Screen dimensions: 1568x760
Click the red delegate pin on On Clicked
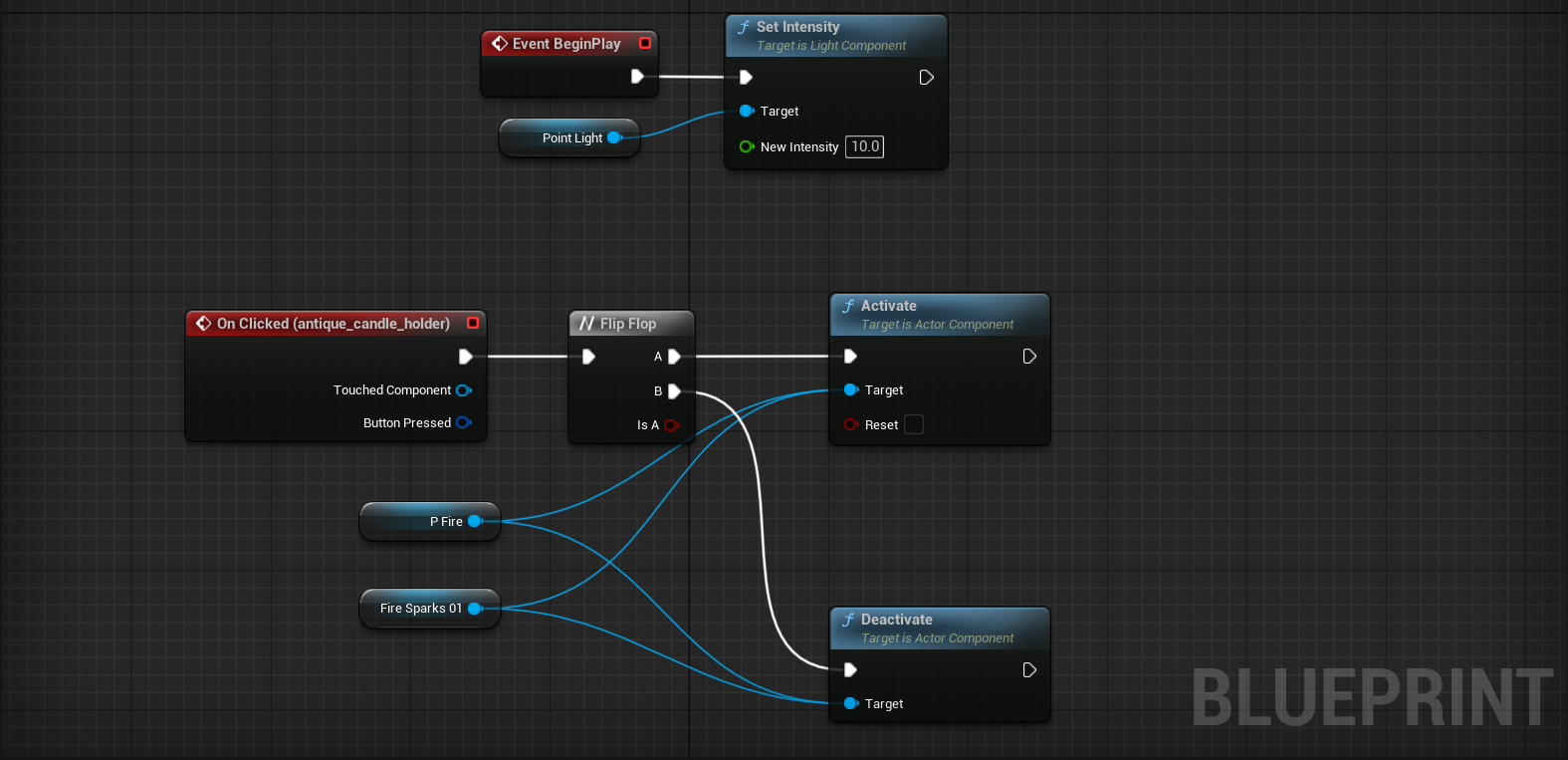coord(473,323)
